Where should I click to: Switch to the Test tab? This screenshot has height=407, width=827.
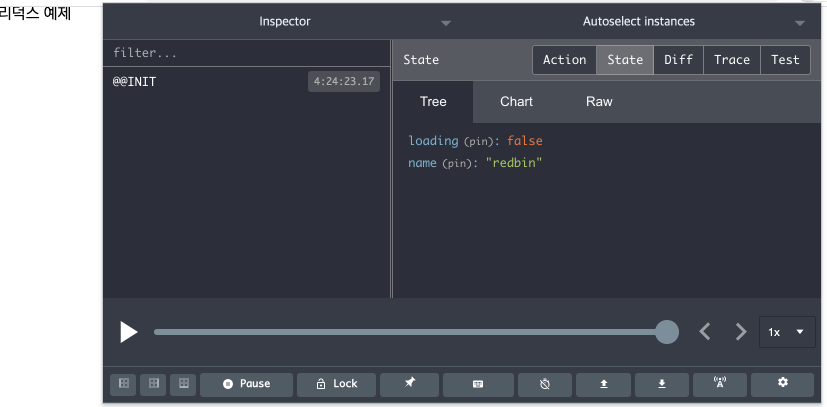(785, 60)
